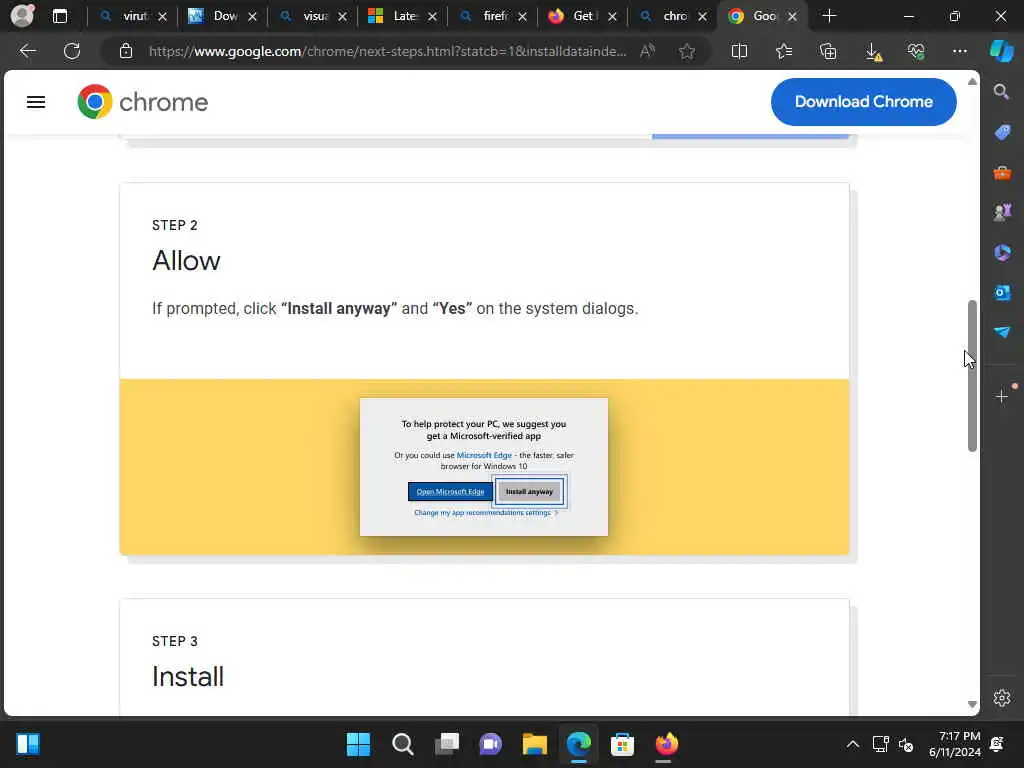Screen dimensions: 1024x768
Task: Open sidebar Shopping tag icon
Action: coord(1002,132)
